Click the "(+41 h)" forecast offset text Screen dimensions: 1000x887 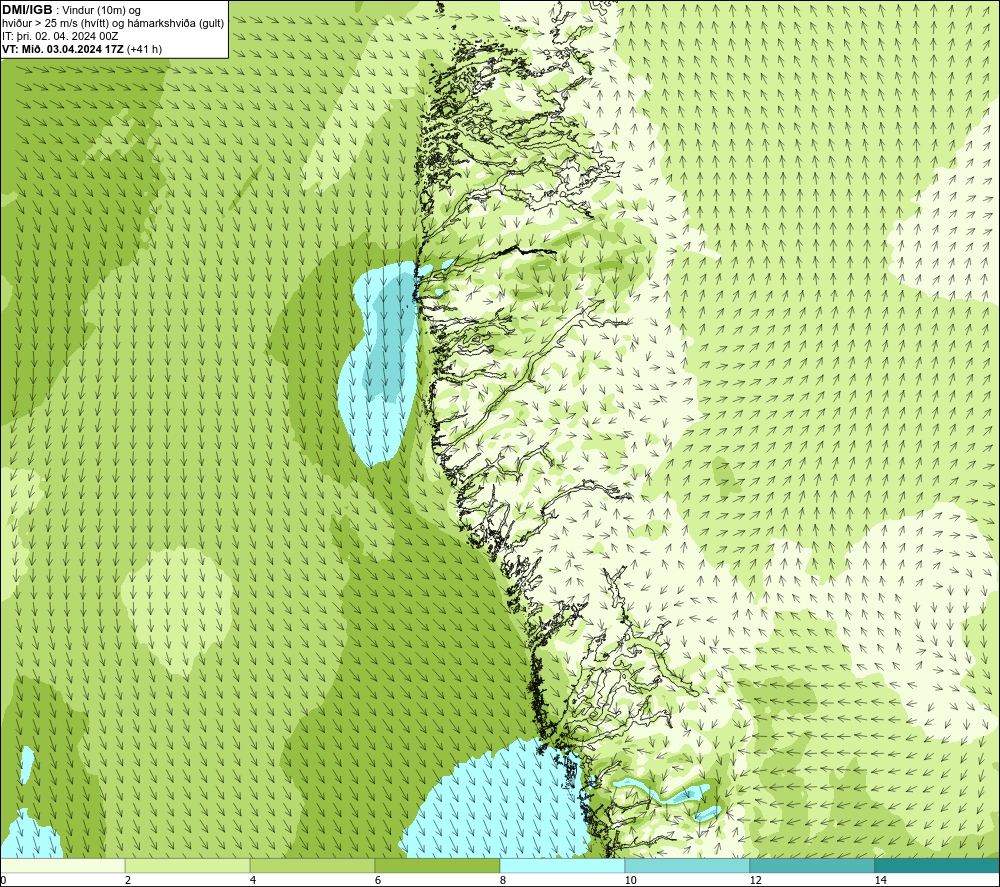145,49
